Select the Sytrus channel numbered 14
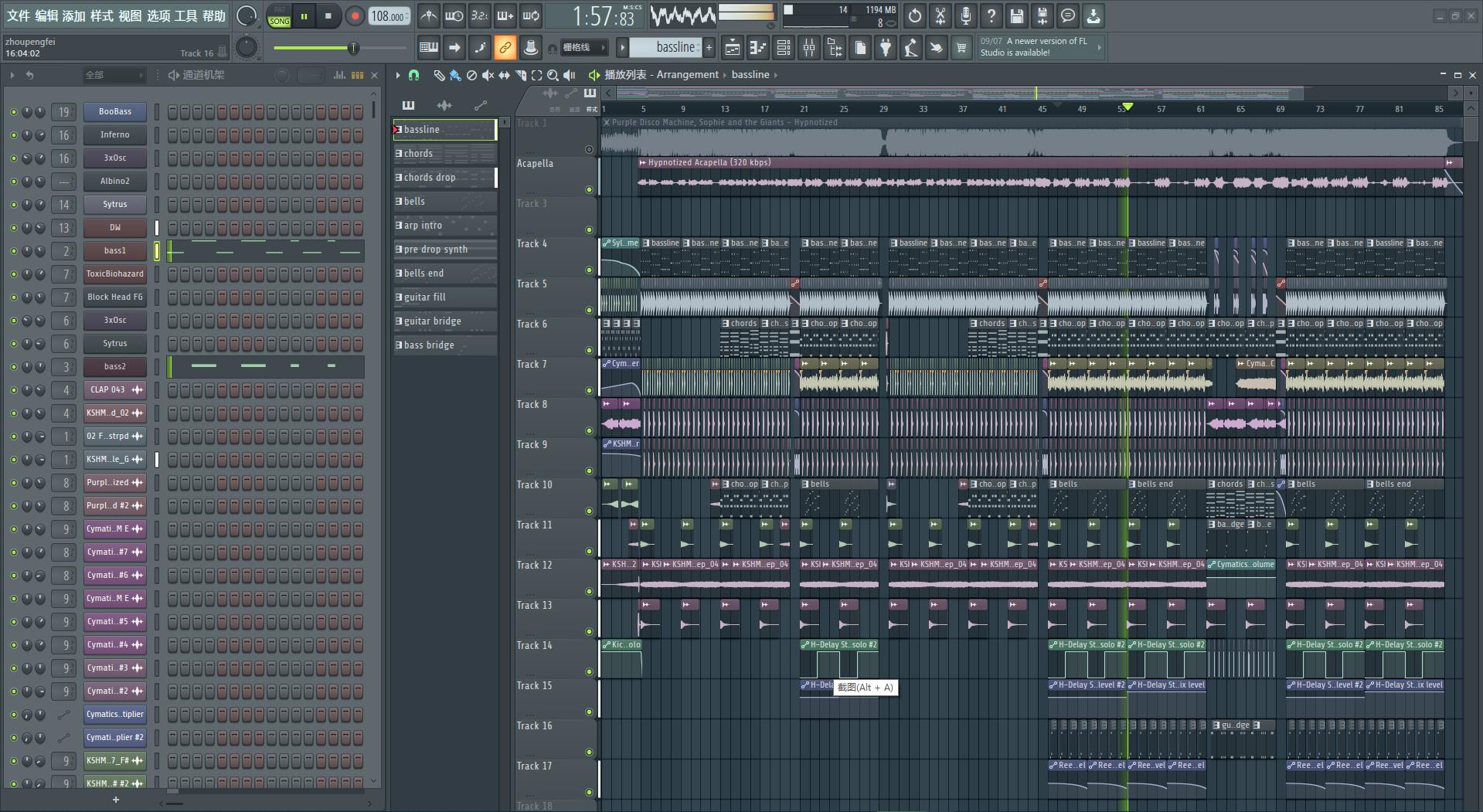This screenshot has height=812, width=1483. point(115,205)
